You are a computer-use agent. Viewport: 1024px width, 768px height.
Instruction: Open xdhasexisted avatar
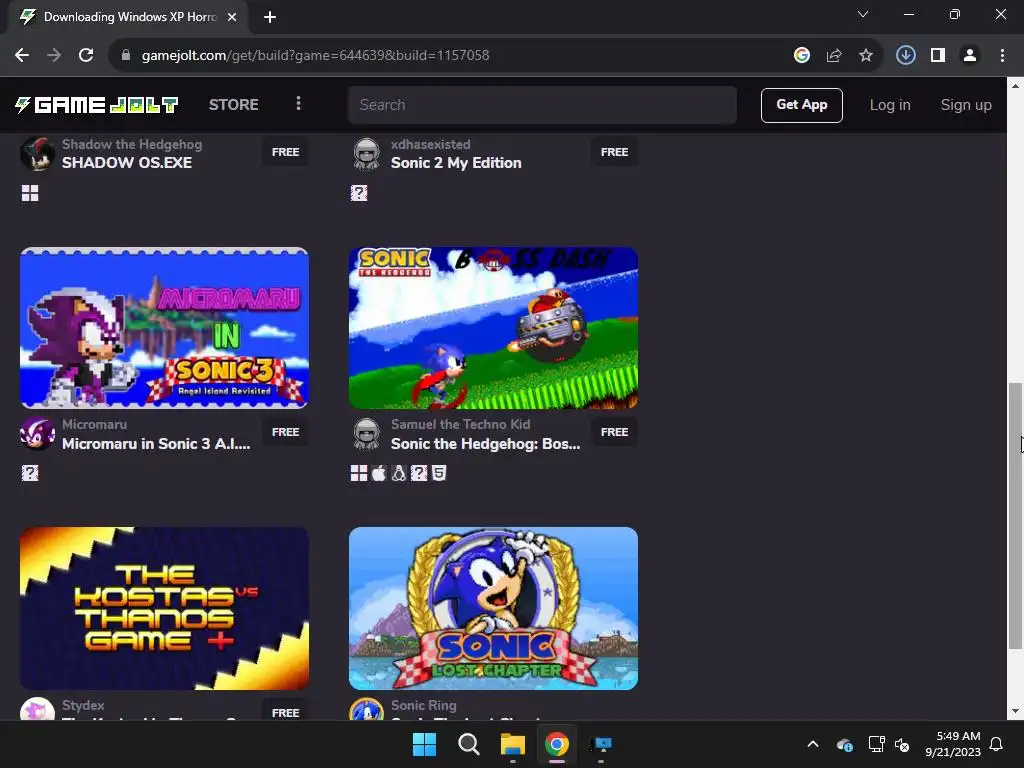tap(366, 153)
